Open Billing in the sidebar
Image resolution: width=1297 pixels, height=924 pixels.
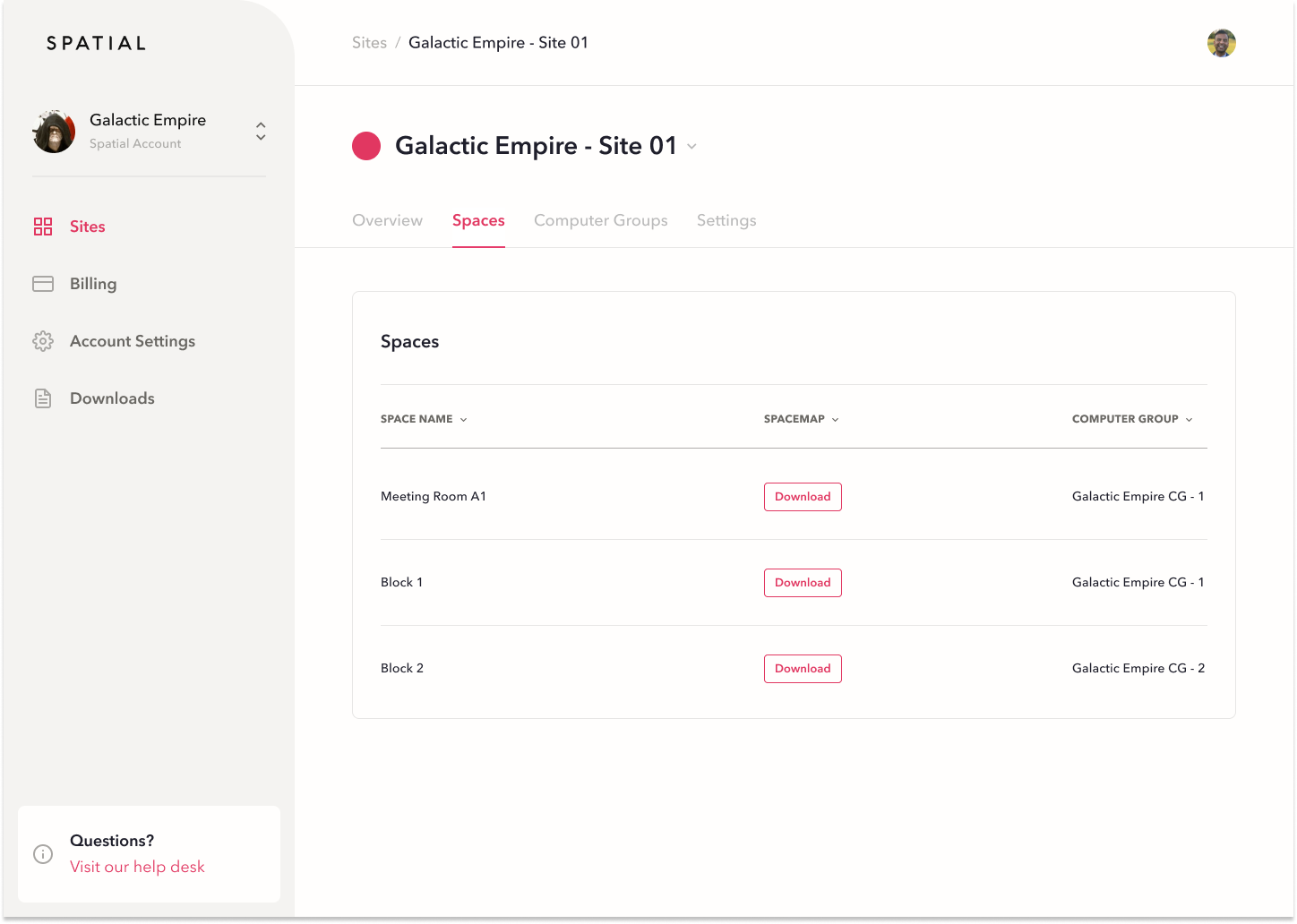coord(93,284)
